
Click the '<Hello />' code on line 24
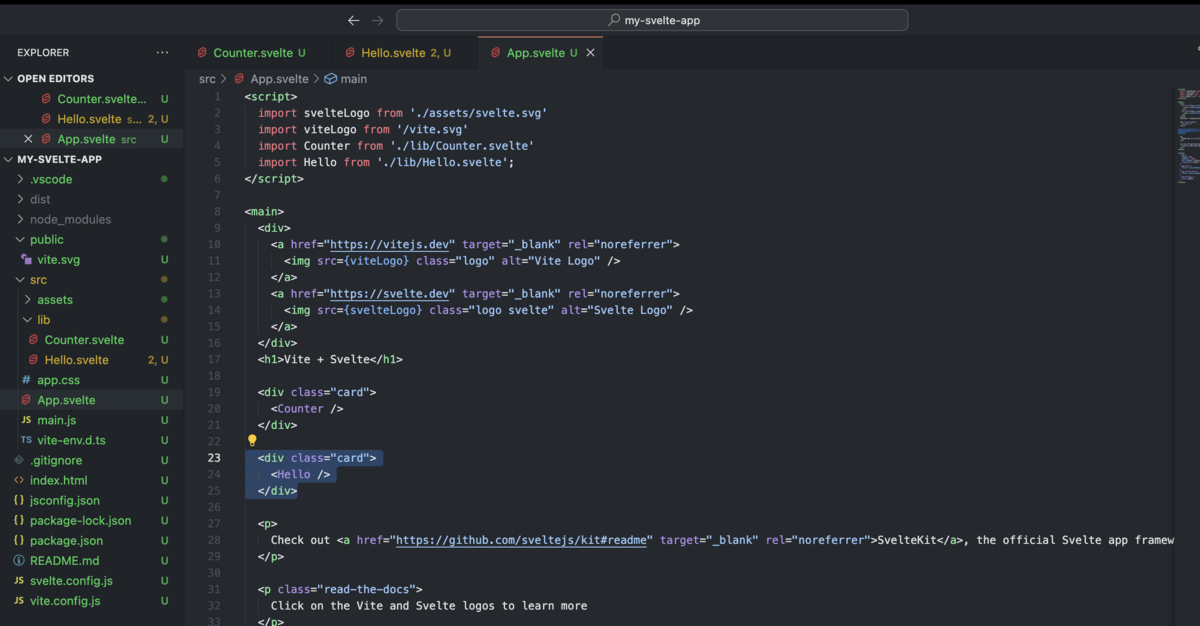click(300, 474)
